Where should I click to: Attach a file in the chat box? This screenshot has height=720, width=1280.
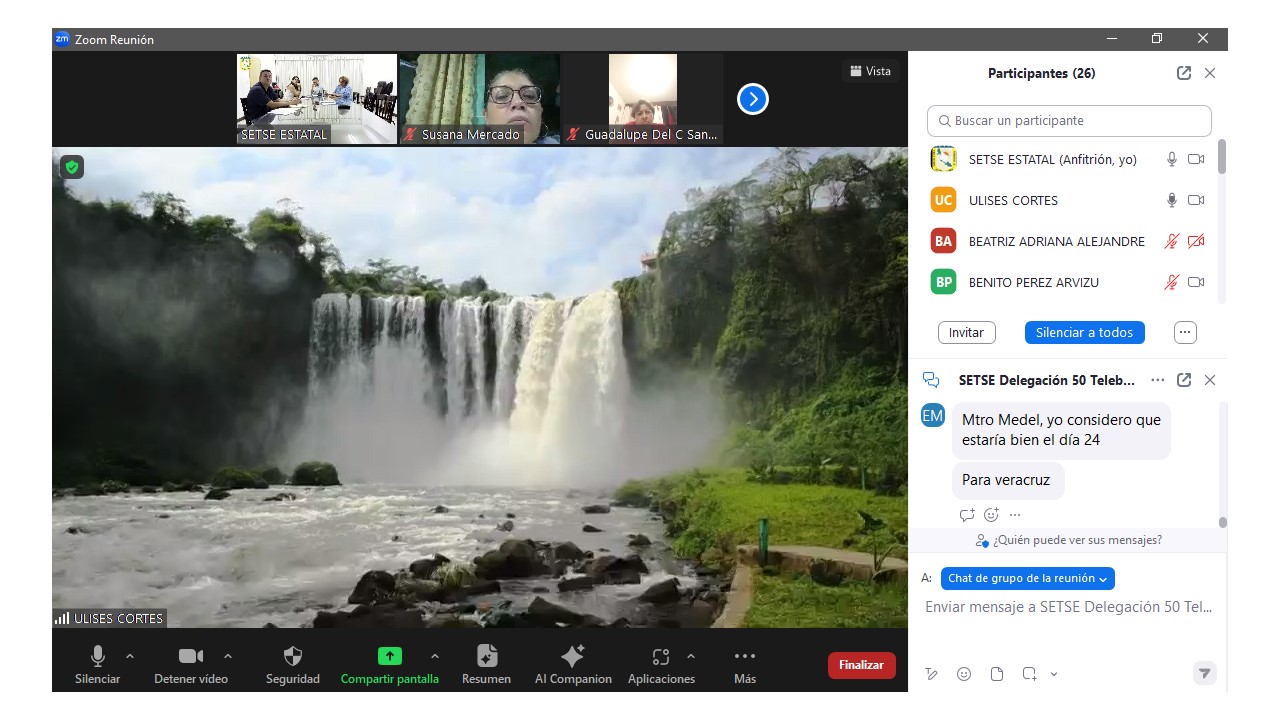coord(997,674)
